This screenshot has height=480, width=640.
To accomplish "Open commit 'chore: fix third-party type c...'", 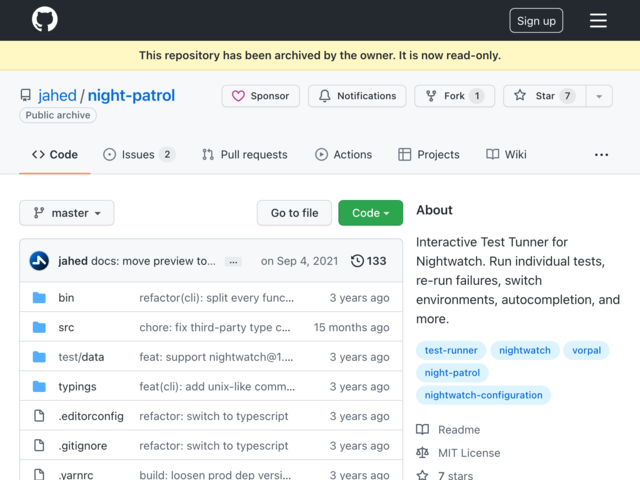I will coord(215,327).
